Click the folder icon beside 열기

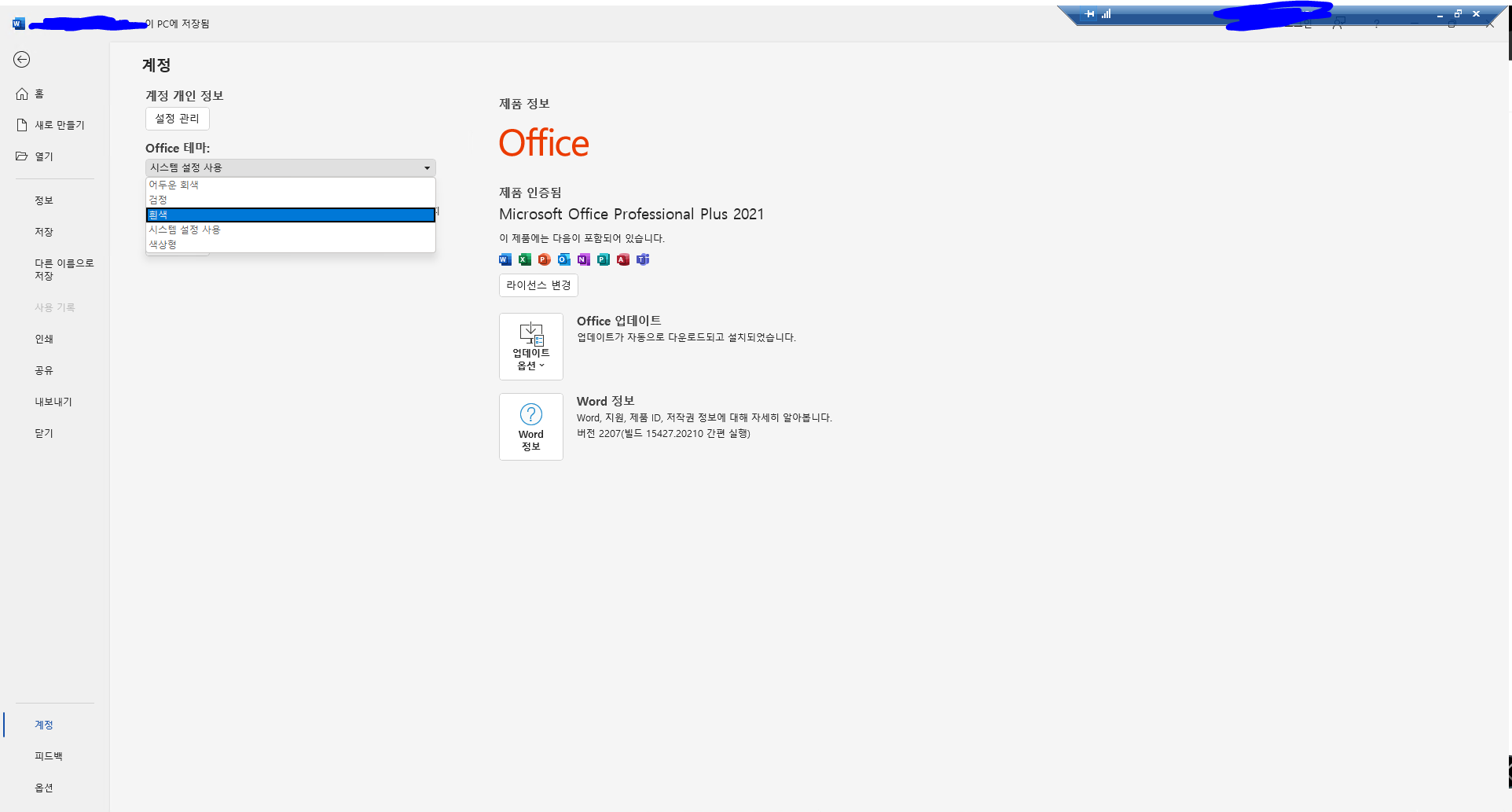(22, 156)
